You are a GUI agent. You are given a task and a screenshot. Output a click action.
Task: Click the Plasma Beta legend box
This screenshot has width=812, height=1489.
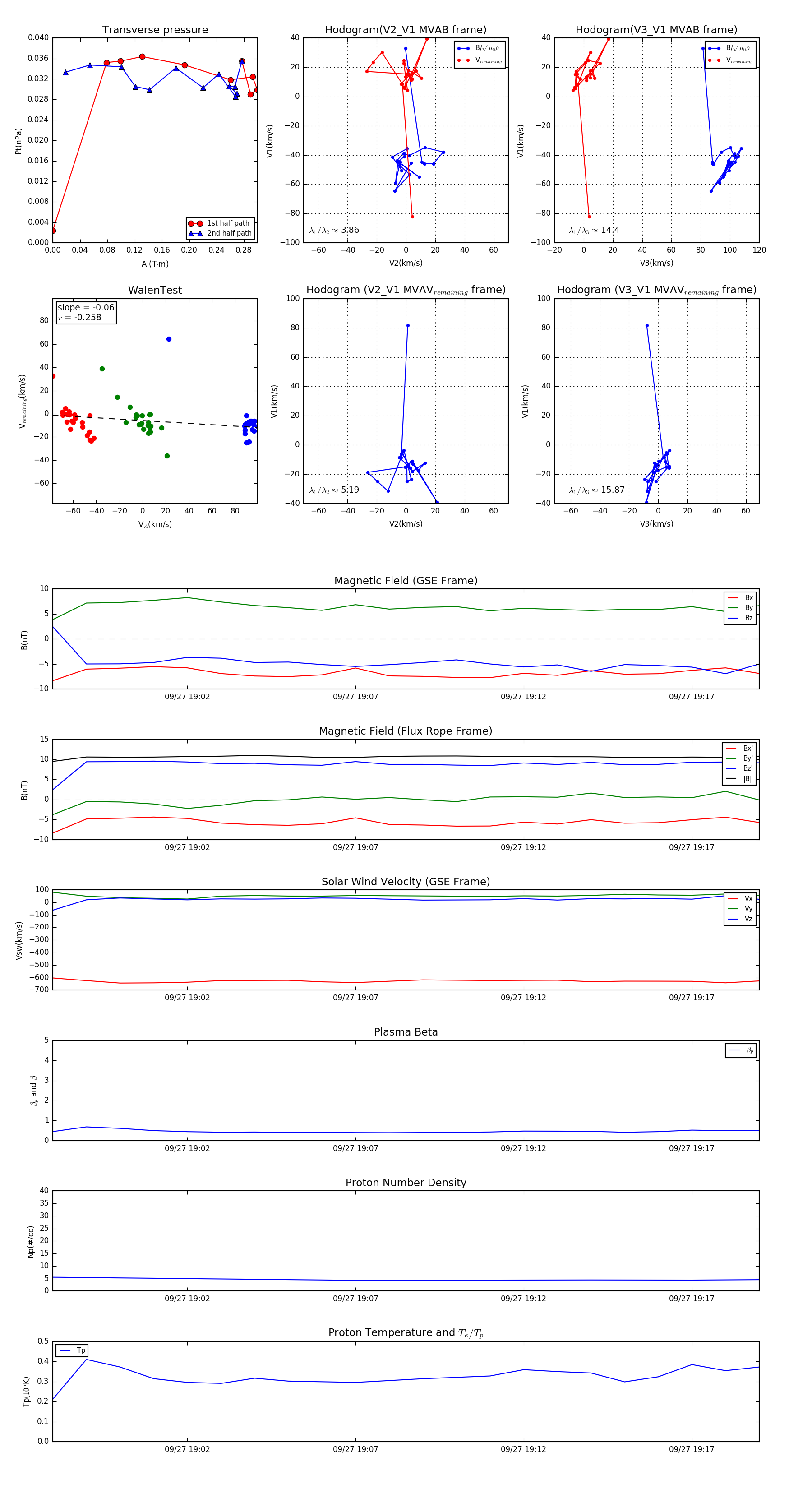click(740, 1050)
